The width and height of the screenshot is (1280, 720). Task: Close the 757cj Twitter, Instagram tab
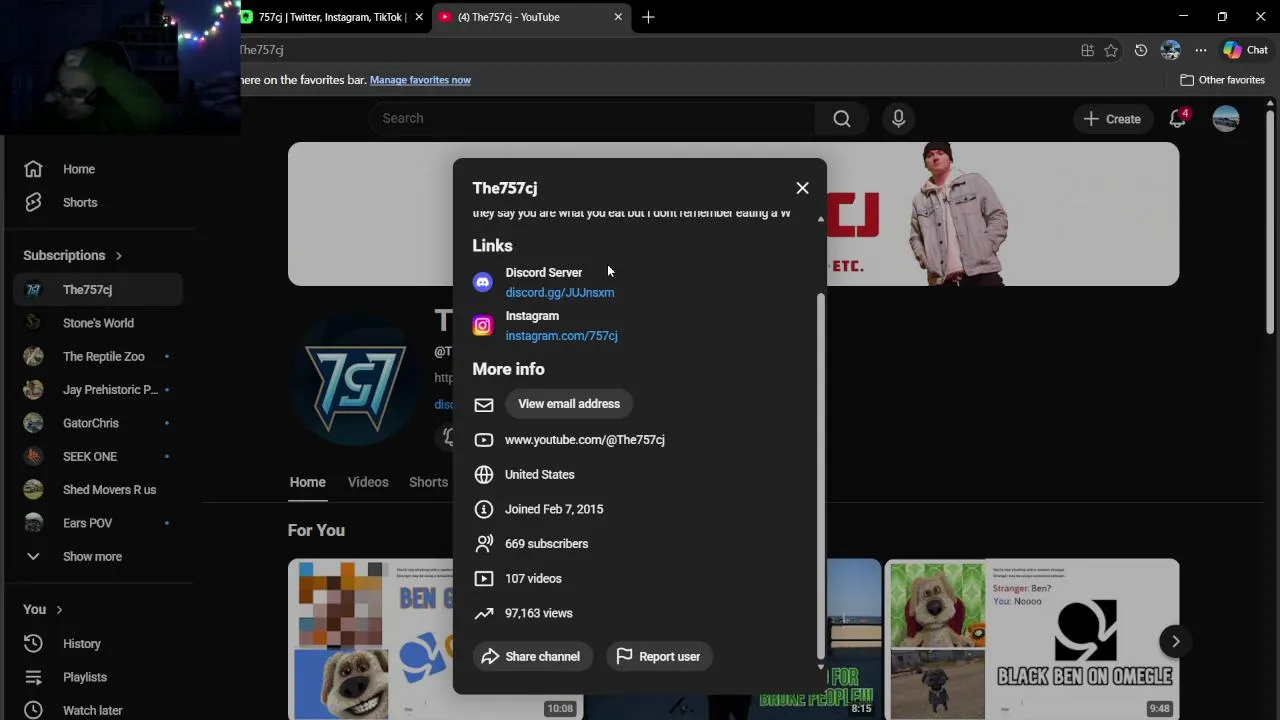point(419,17)
